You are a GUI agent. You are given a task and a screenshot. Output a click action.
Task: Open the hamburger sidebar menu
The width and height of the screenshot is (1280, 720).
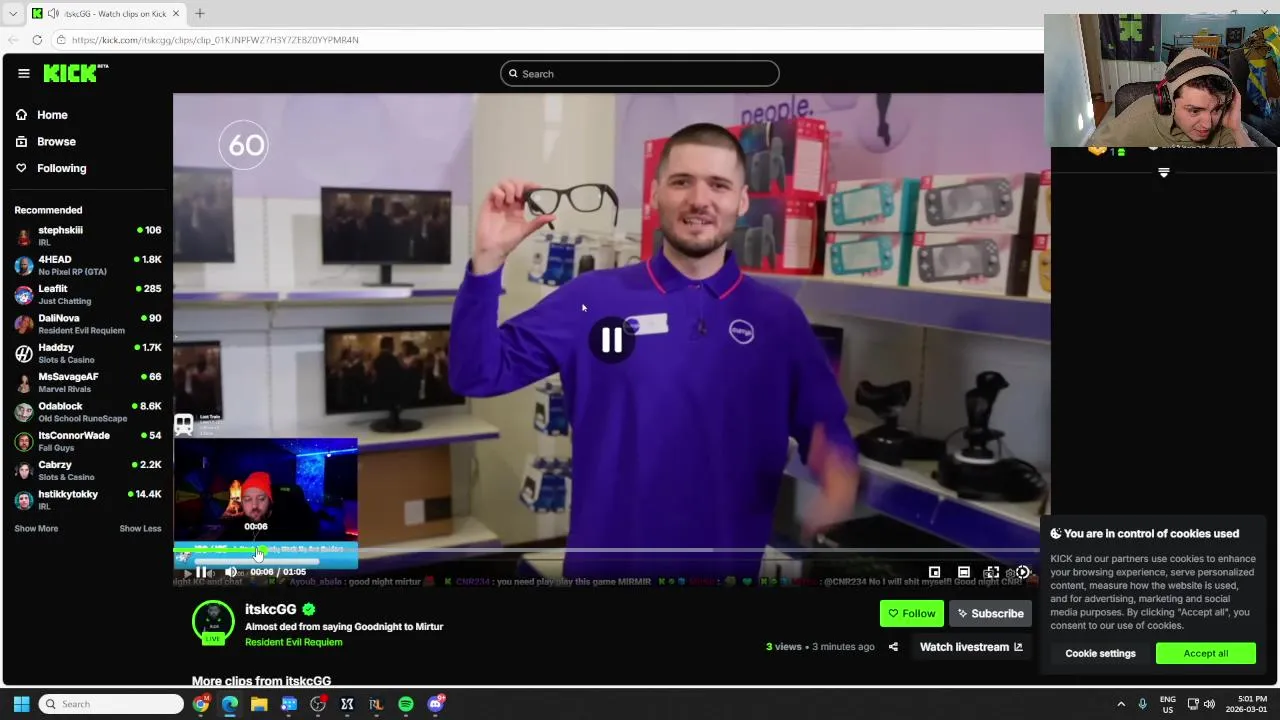pyautogui.click(x=23, y=73)
